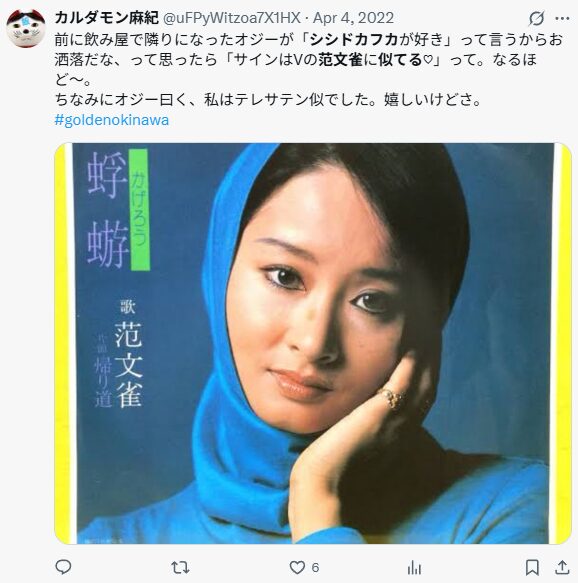
Task: Click the bold シシドカフカ text in tweet
Action: point(354,39)
